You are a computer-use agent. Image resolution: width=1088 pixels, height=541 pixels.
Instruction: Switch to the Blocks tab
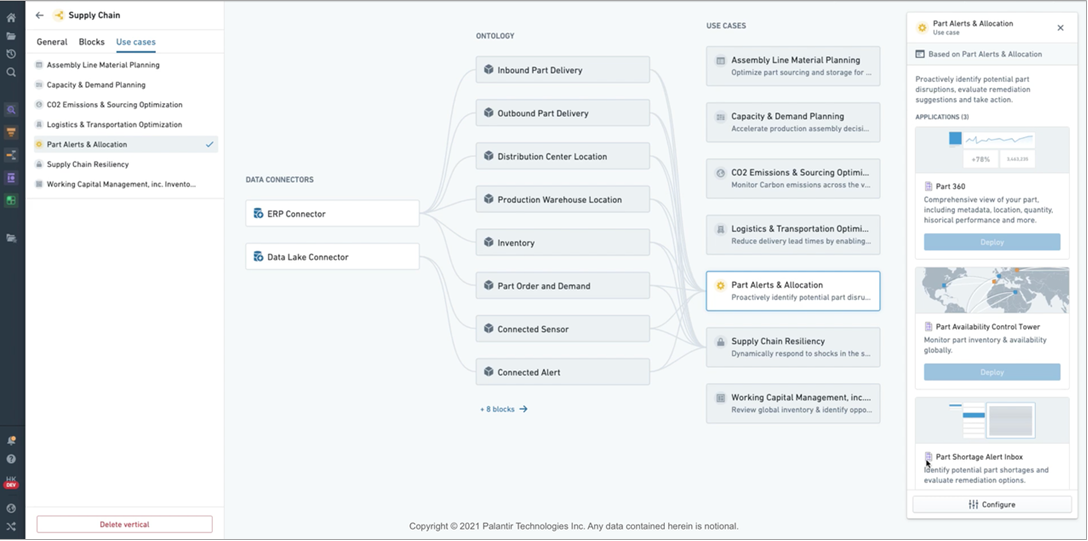point(92,42)
